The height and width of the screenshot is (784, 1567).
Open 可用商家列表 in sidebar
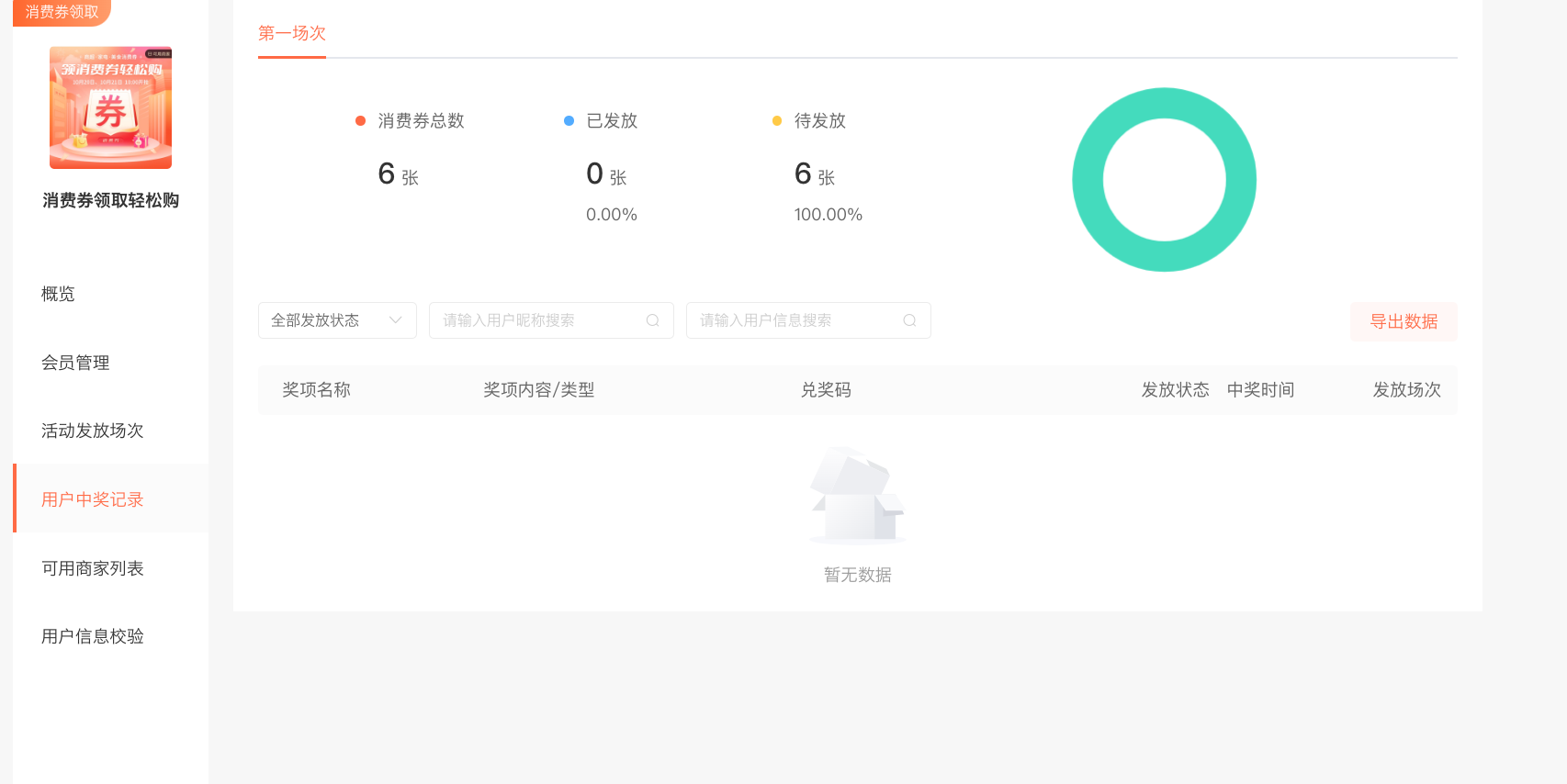coord(92,568)
